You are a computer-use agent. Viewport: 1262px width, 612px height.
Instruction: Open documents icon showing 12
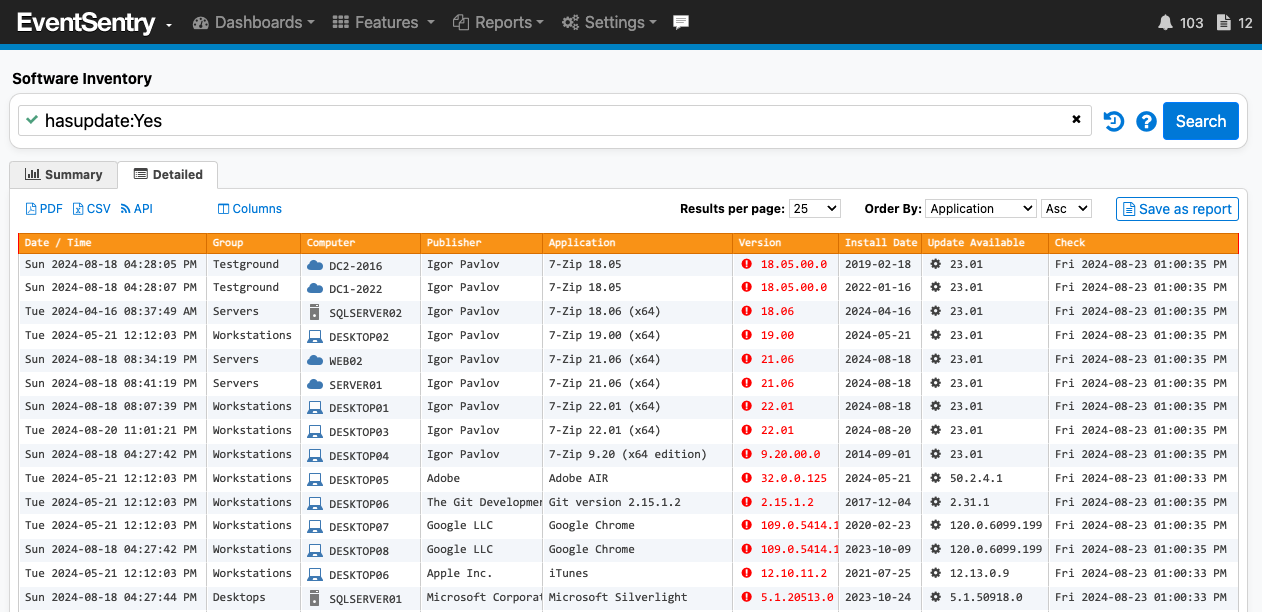pyautogui.click(x=1234, y=22)
